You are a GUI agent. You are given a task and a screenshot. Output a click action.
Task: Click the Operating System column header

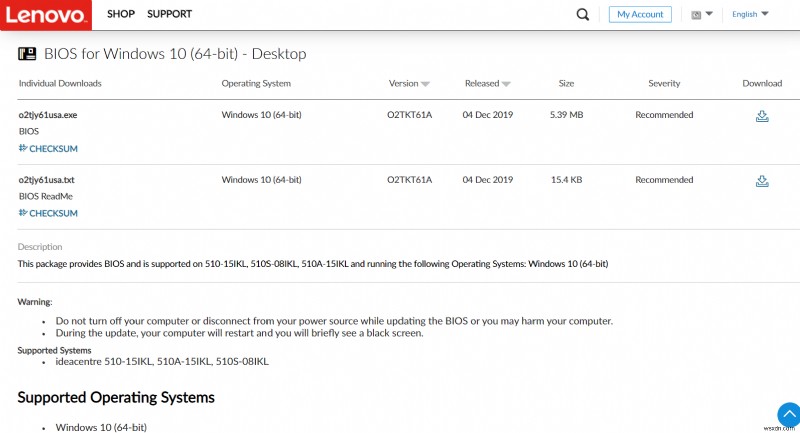coord(256,83)
